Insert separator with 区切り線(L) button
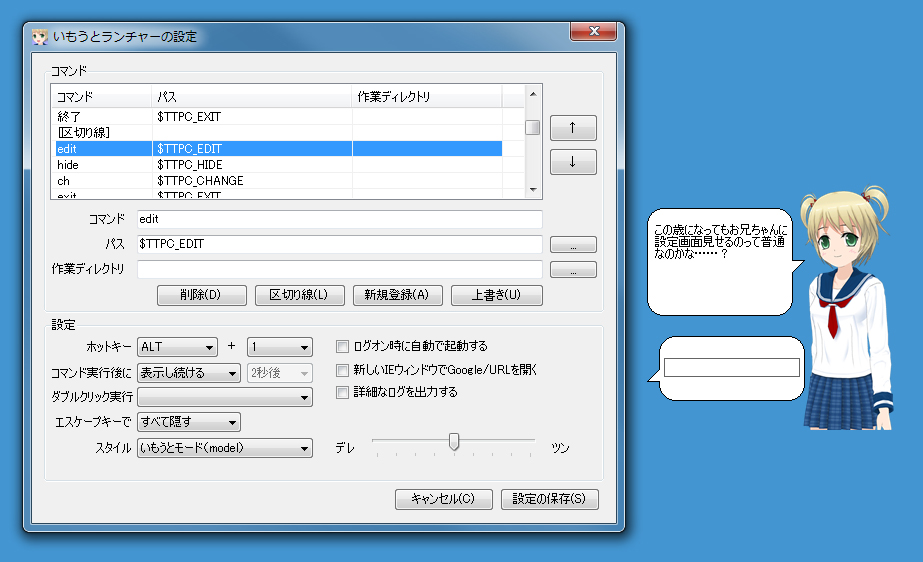 [x=299, y=295]
